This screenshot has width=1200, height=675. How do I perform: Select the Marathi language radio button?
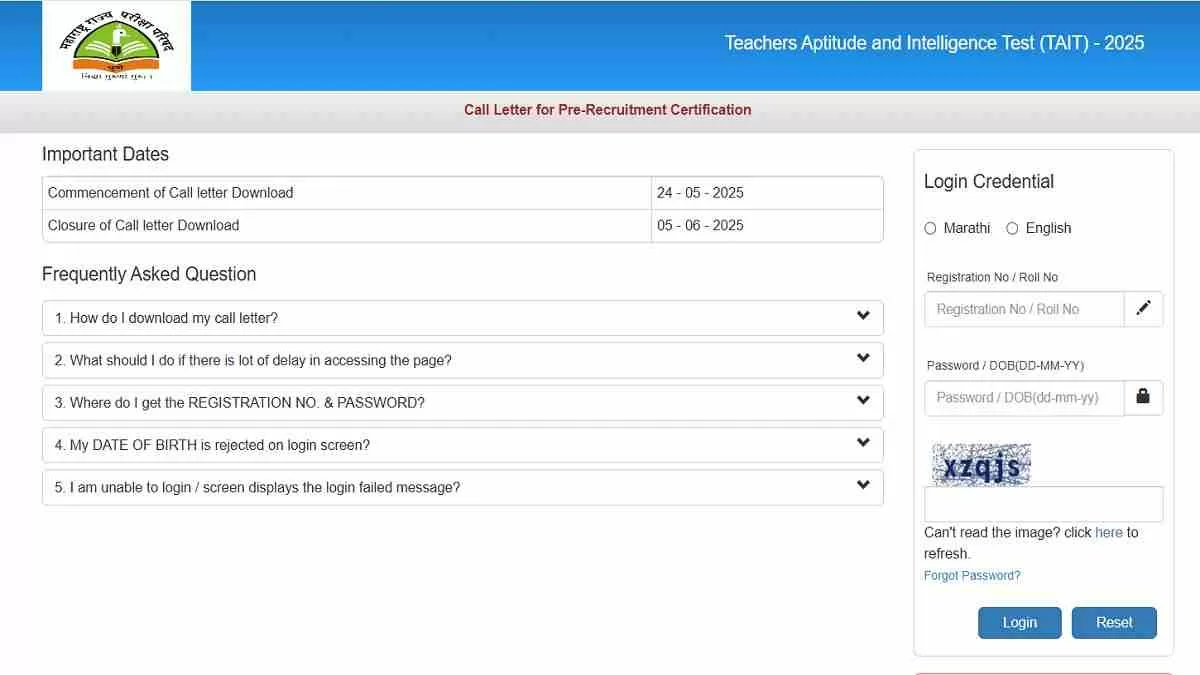[x=931, y=228]
